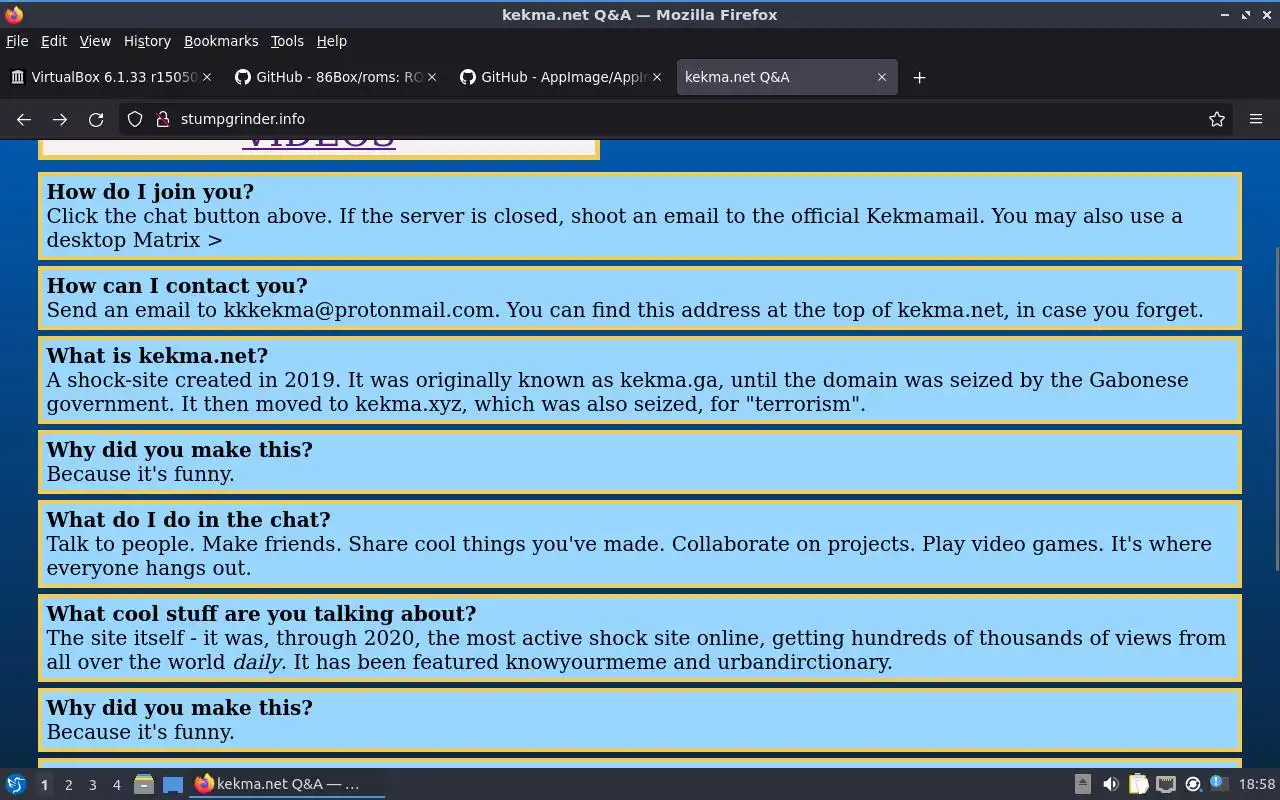The height and width of the screenshot is (800, 1280).
Task: Close the GitHub 86Box/roms tab
Action: tap(432, 77)
